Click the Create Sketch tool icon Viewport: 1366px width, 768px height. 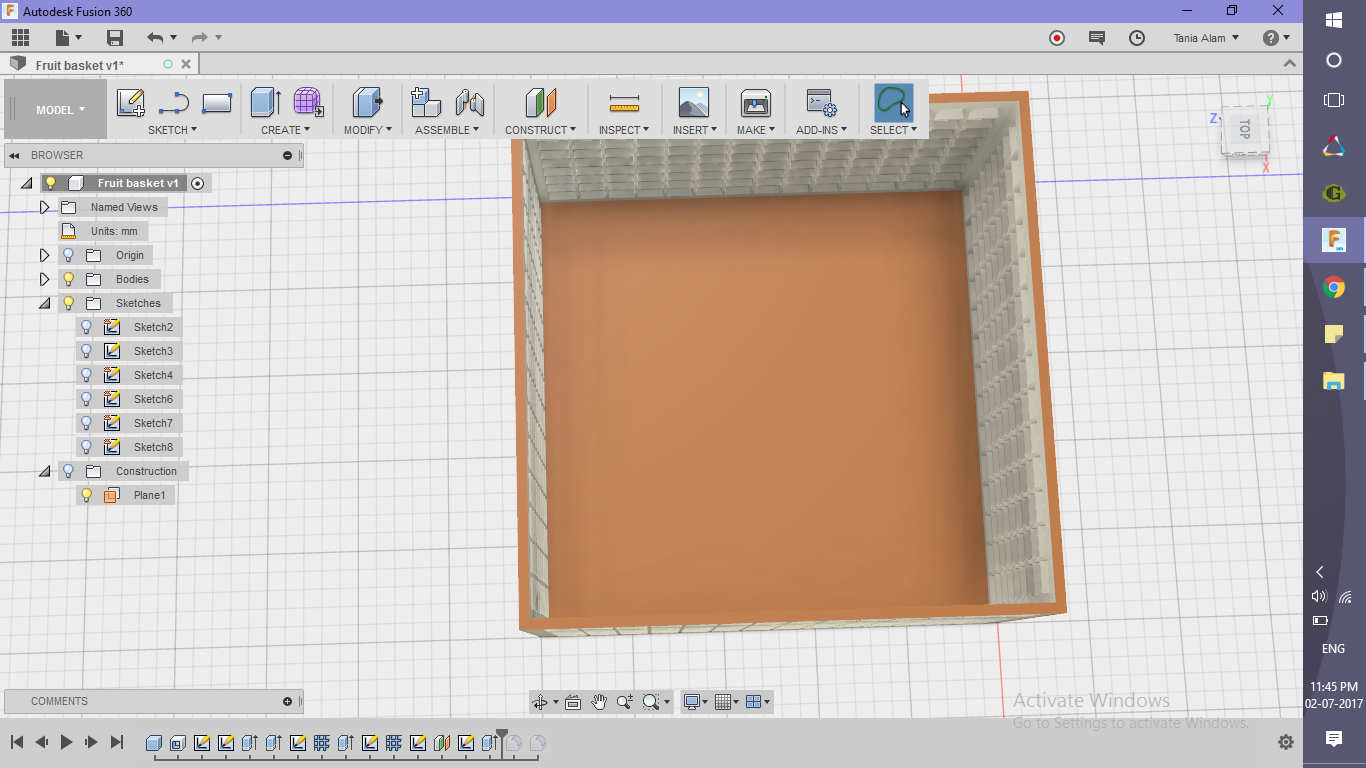(131, 102)
